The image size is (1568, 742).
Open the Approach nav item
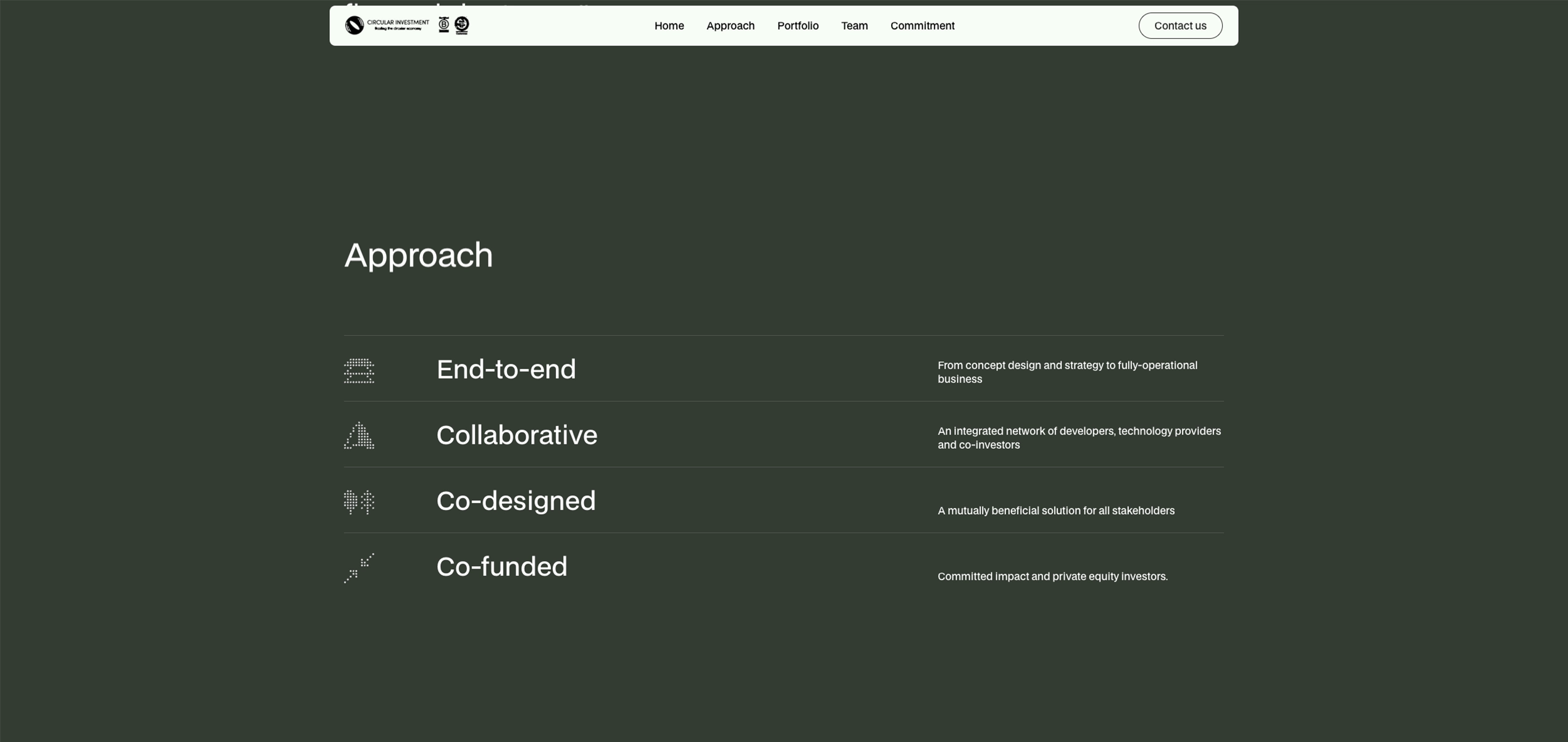[x=730, y=26]
